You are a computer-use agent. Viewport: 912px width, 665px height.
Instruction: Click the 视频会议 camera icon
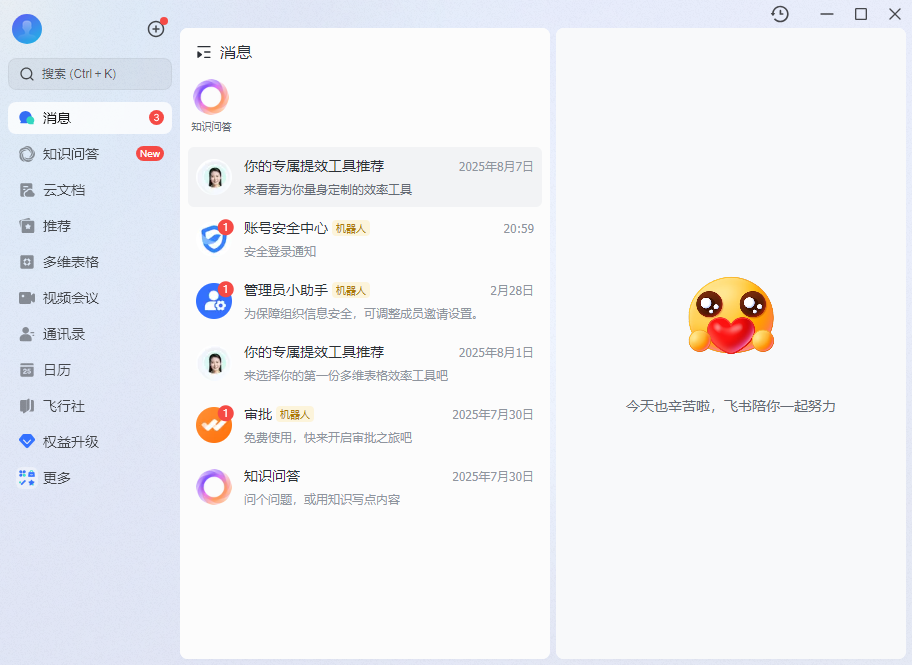coord(27,298)
